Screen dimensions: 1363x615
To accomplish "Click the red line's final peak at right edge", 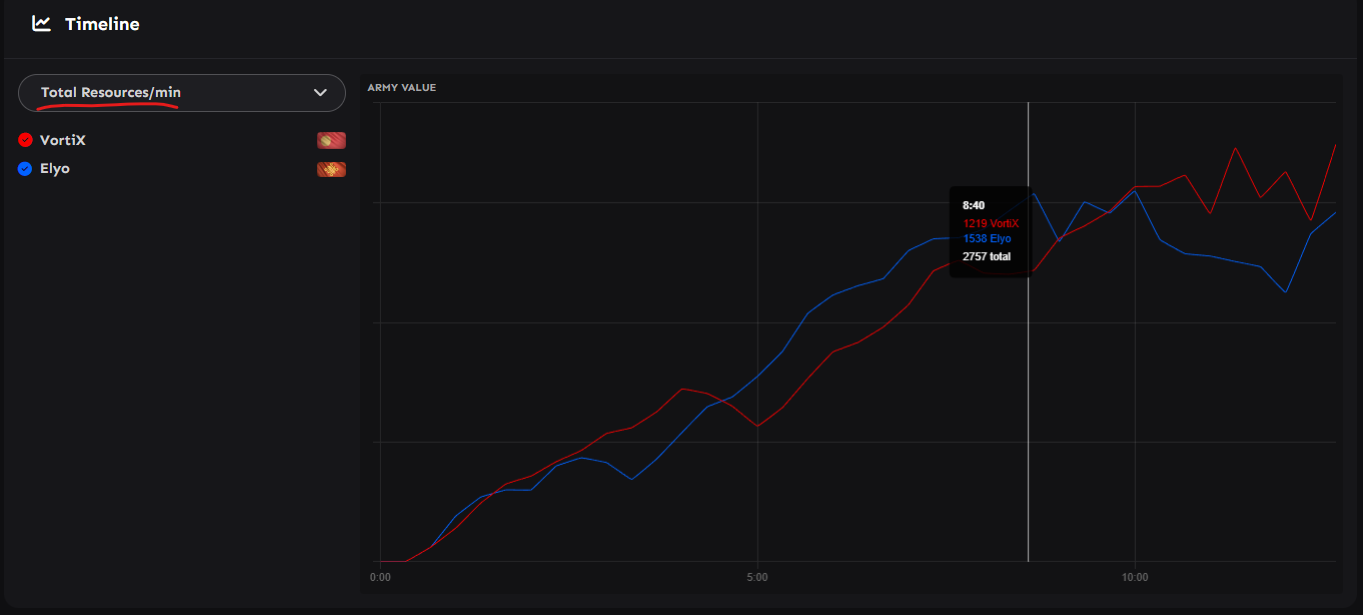I will coord(1335,146).
